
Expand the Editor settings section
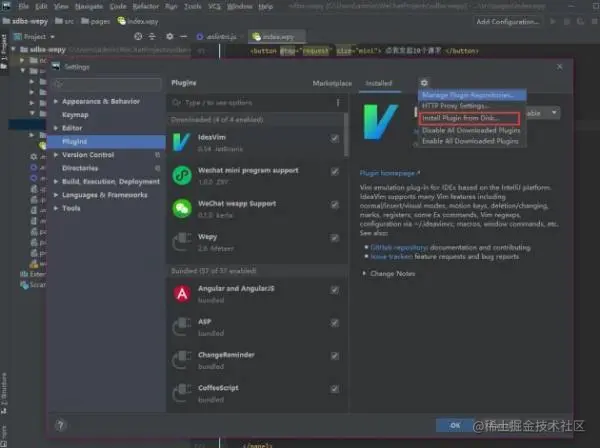pos(56,128)
